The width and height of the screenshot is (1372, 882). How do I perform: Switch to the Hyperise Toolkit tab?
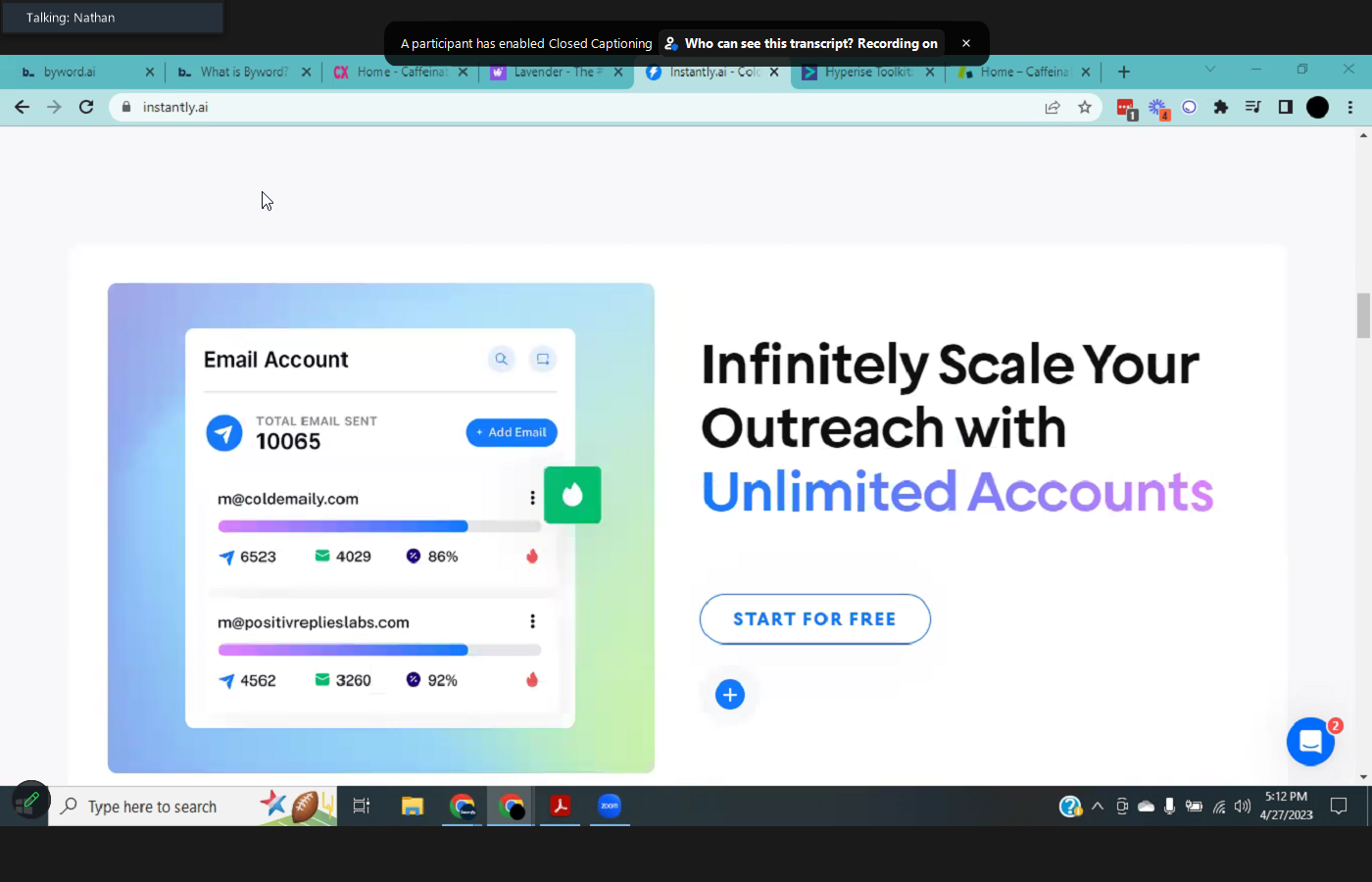point(866,73)
